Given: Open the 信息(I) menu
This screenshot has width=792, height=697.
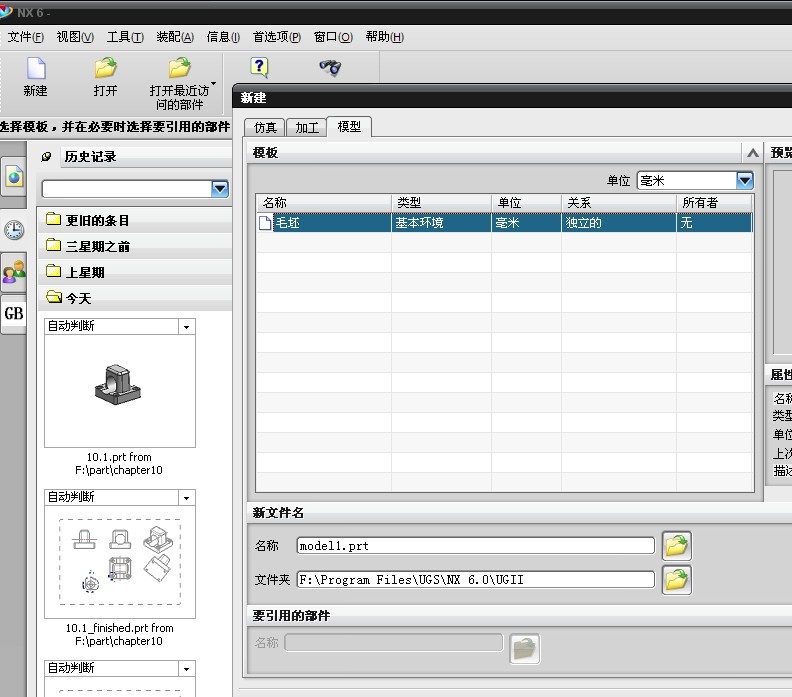Looking at the screenshot, I should point(223,37).
